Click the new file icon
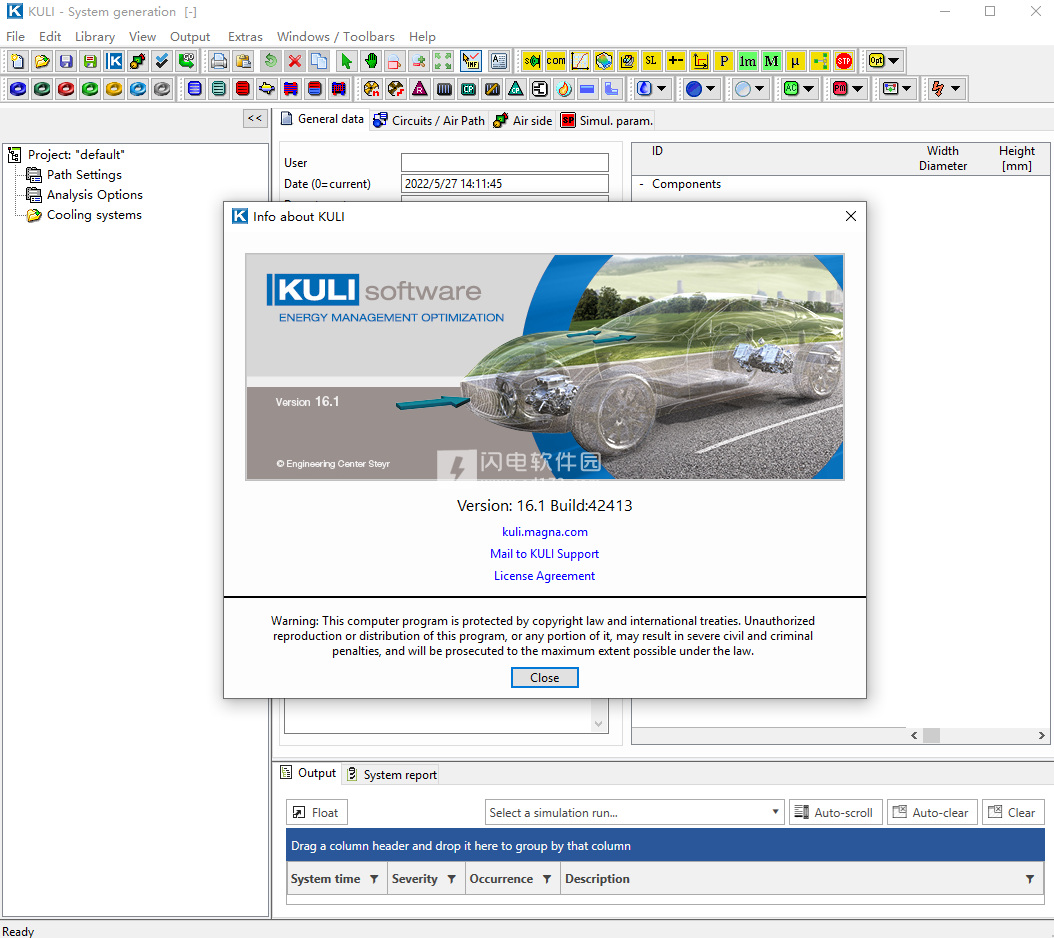The height and width of the screenshot is (938, 1054). click(x=18, y=61)
